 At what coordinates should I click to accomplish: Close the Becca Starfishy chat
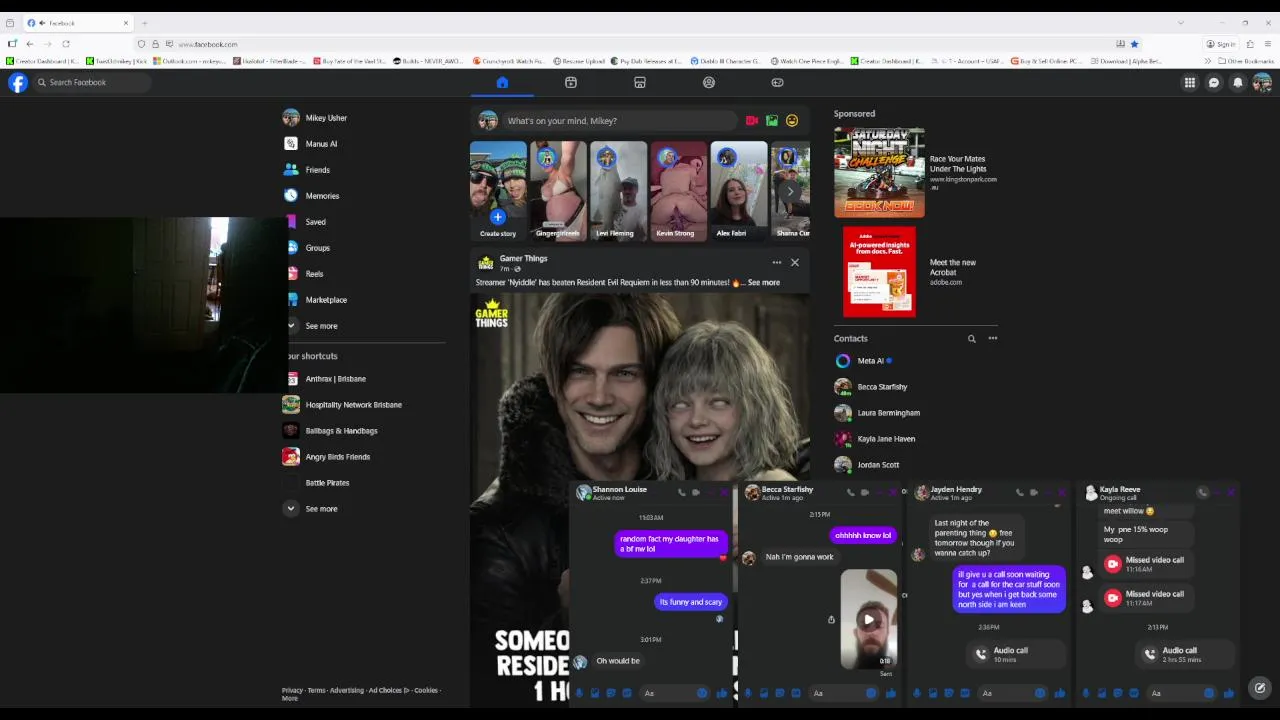(893, 492)
